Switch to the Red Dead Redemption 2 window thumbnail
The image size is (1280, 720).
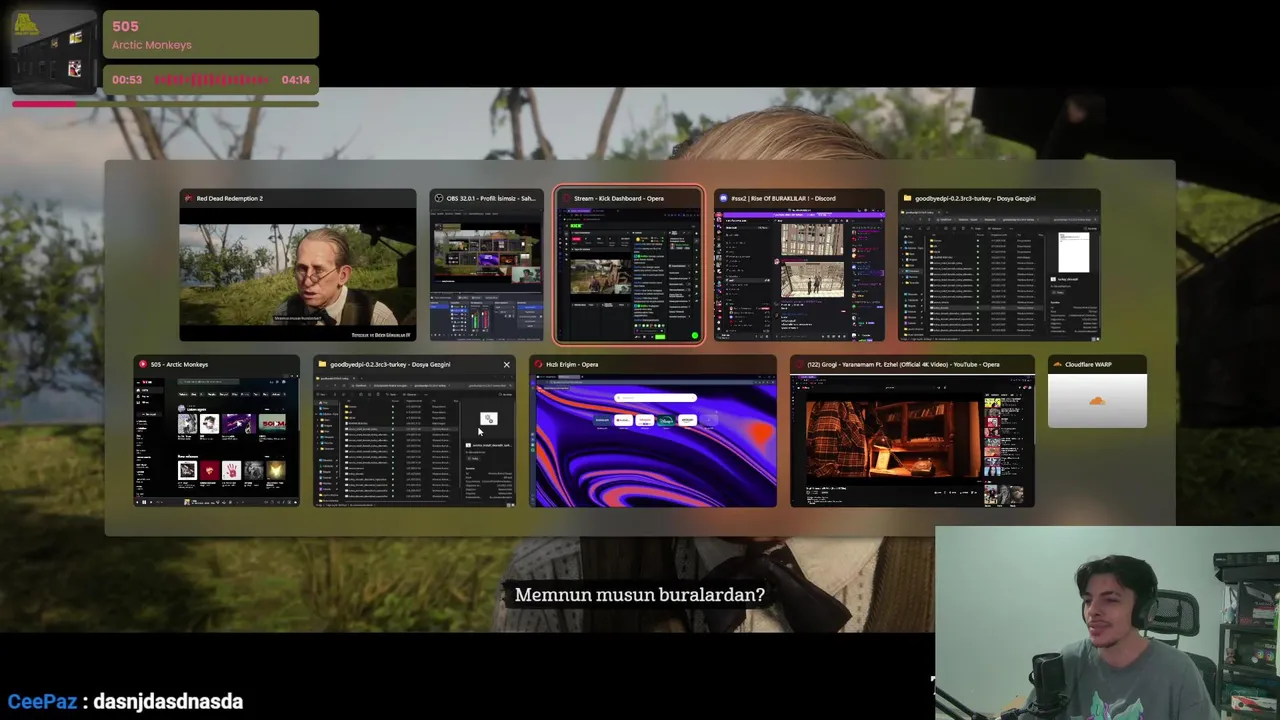click(297, 274)
